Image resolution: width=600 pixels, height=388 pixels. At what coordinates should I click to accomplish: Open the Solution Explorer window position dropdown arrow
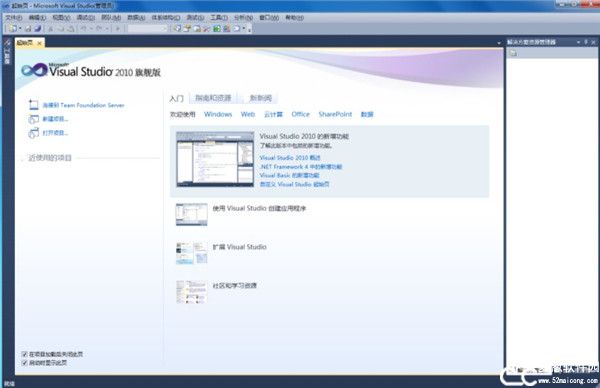click(578, 42)
